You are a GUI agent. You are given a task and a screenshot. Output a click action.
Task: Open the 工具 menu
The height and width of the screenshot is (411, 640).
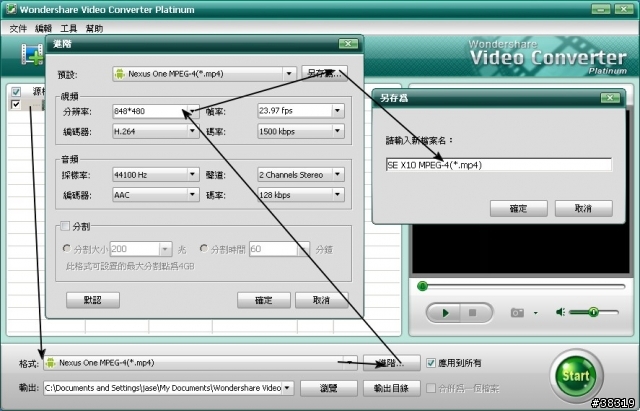[69, 29]
